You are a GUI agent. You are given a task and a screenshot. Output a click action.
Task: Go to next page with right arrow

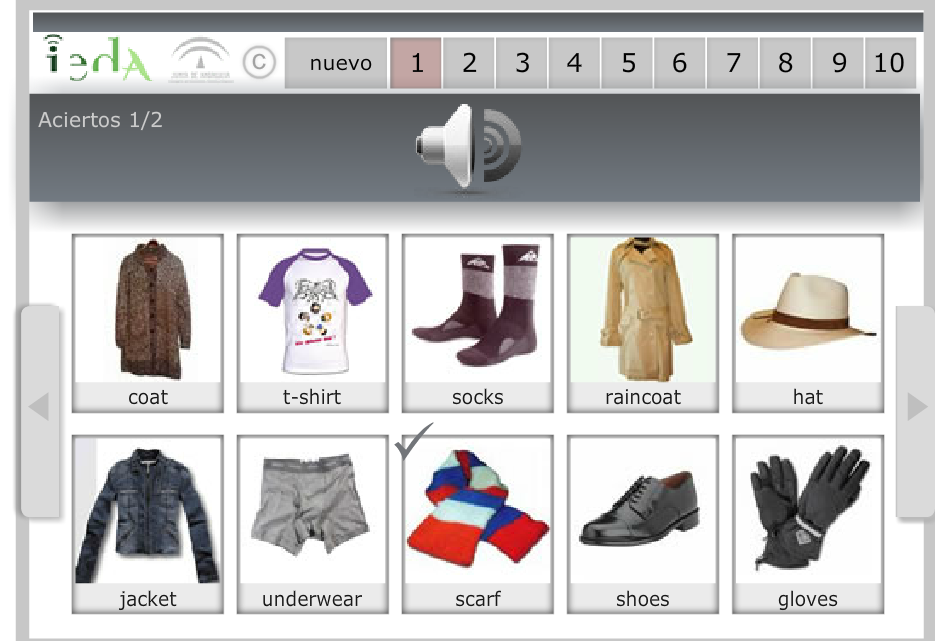916,411
